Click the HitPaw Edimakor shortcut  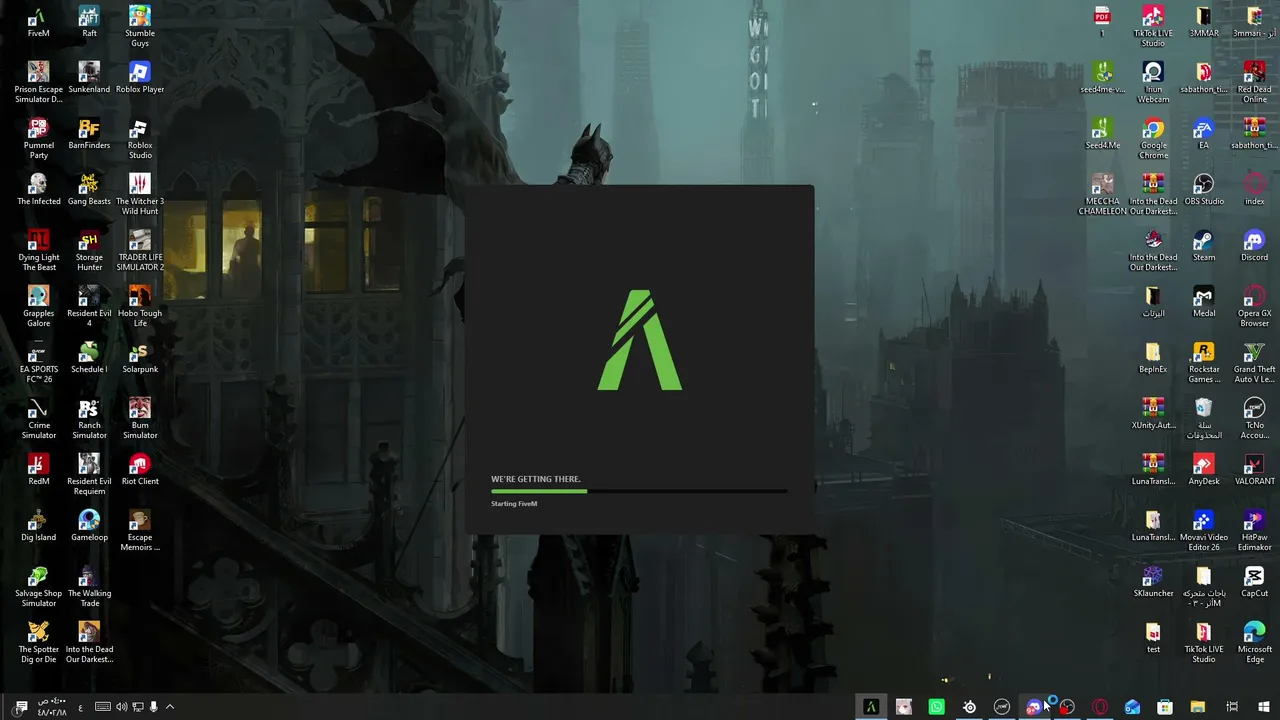click(1254, 531)
